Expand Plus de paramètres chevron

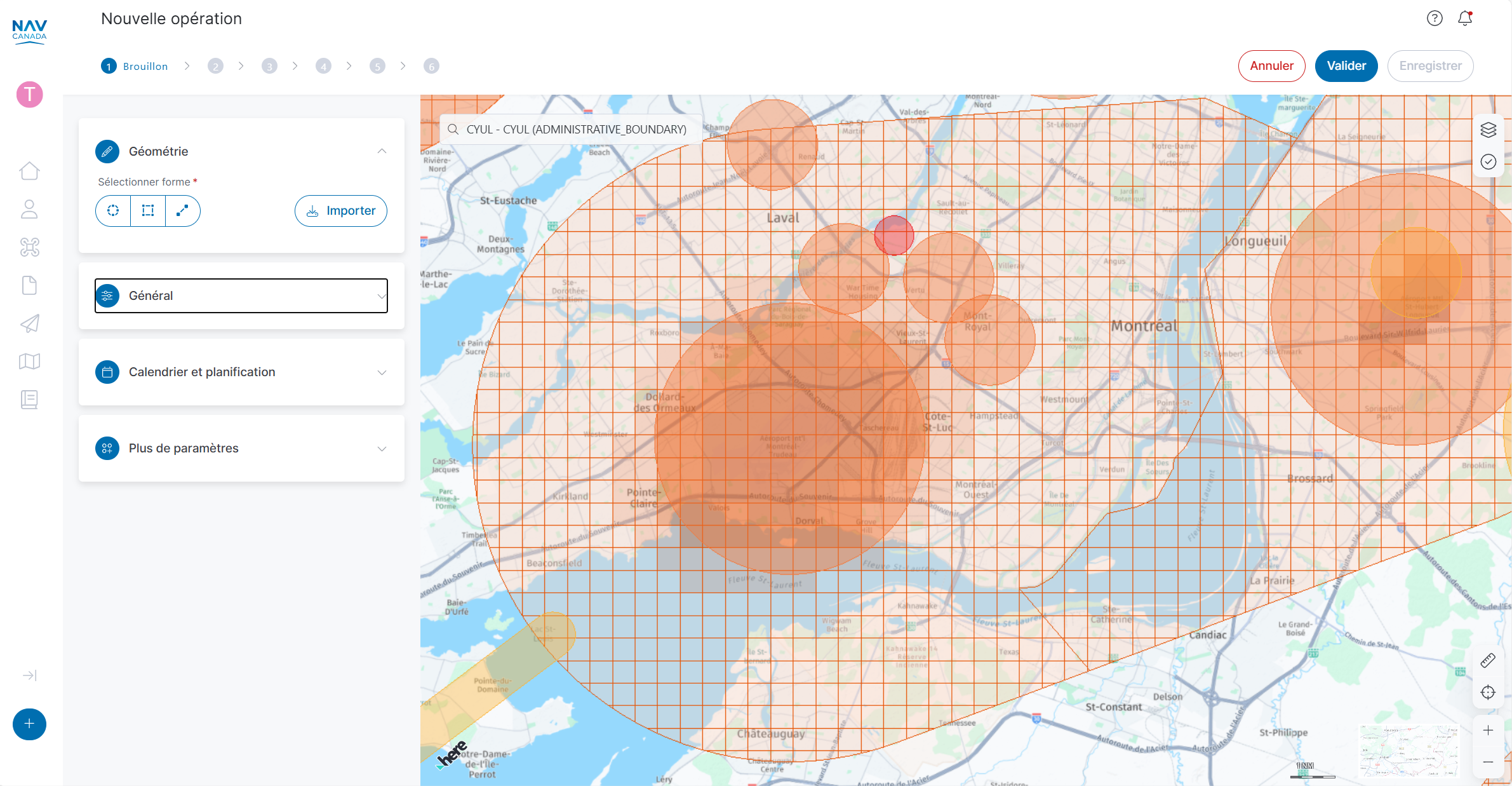(382, 449)
